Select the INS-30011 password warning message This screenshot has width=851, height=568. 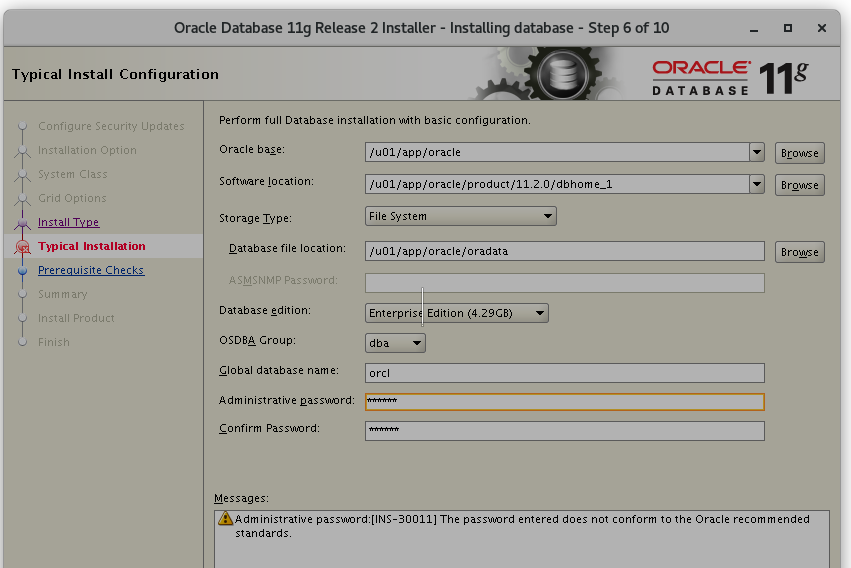tap(522, 526)
